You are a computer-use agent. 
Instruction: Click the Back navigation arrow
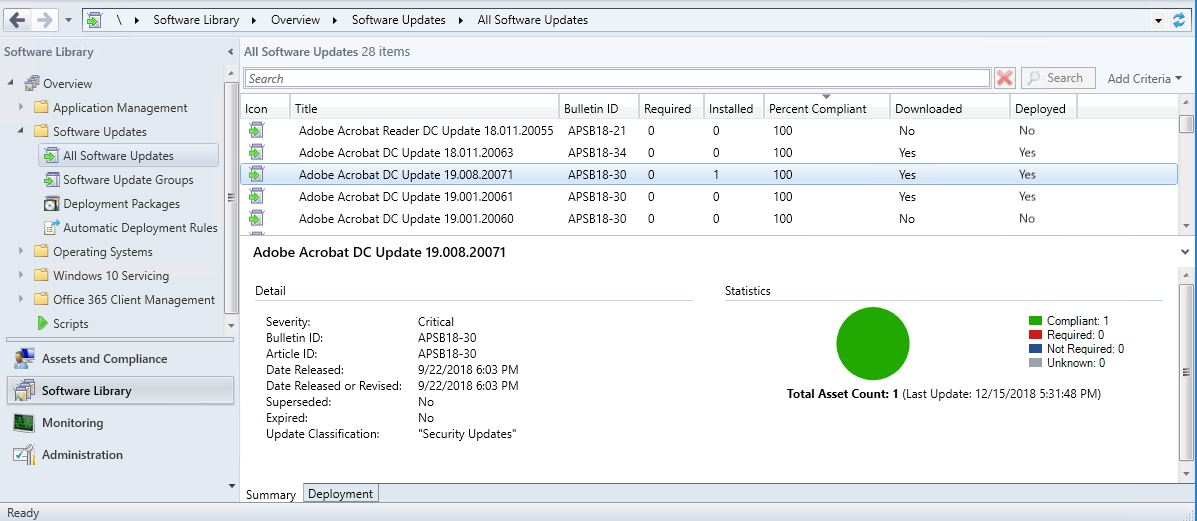17,19
